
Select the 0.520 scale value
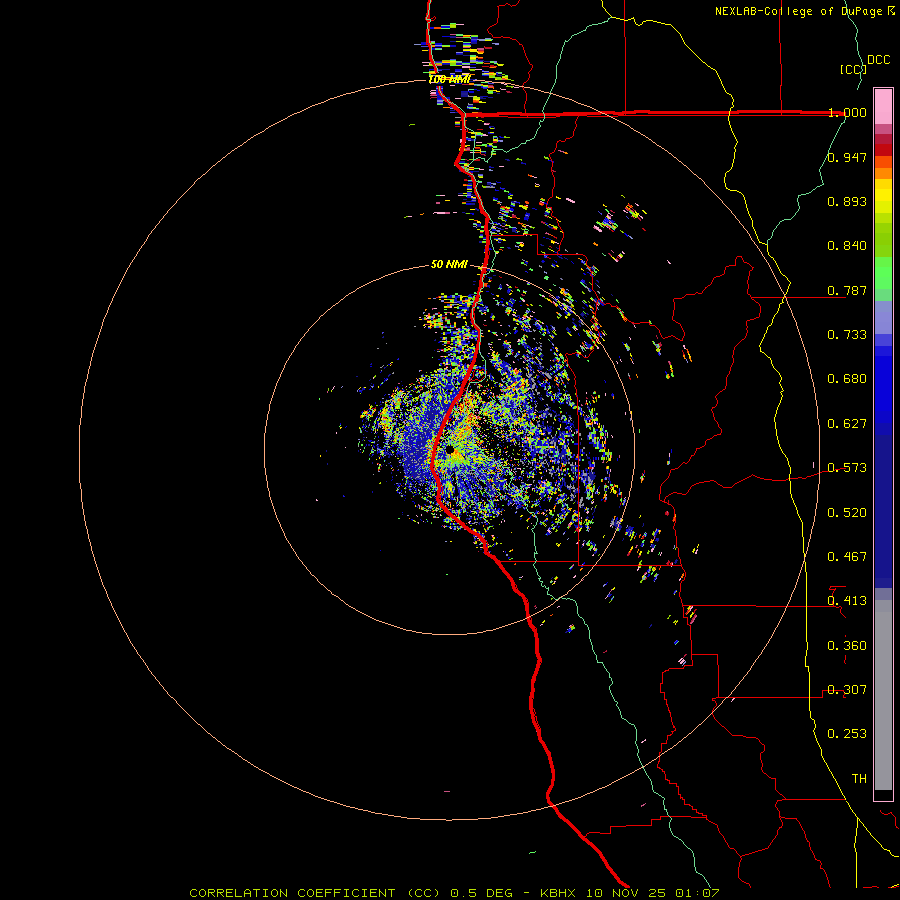tap(847, 513)
